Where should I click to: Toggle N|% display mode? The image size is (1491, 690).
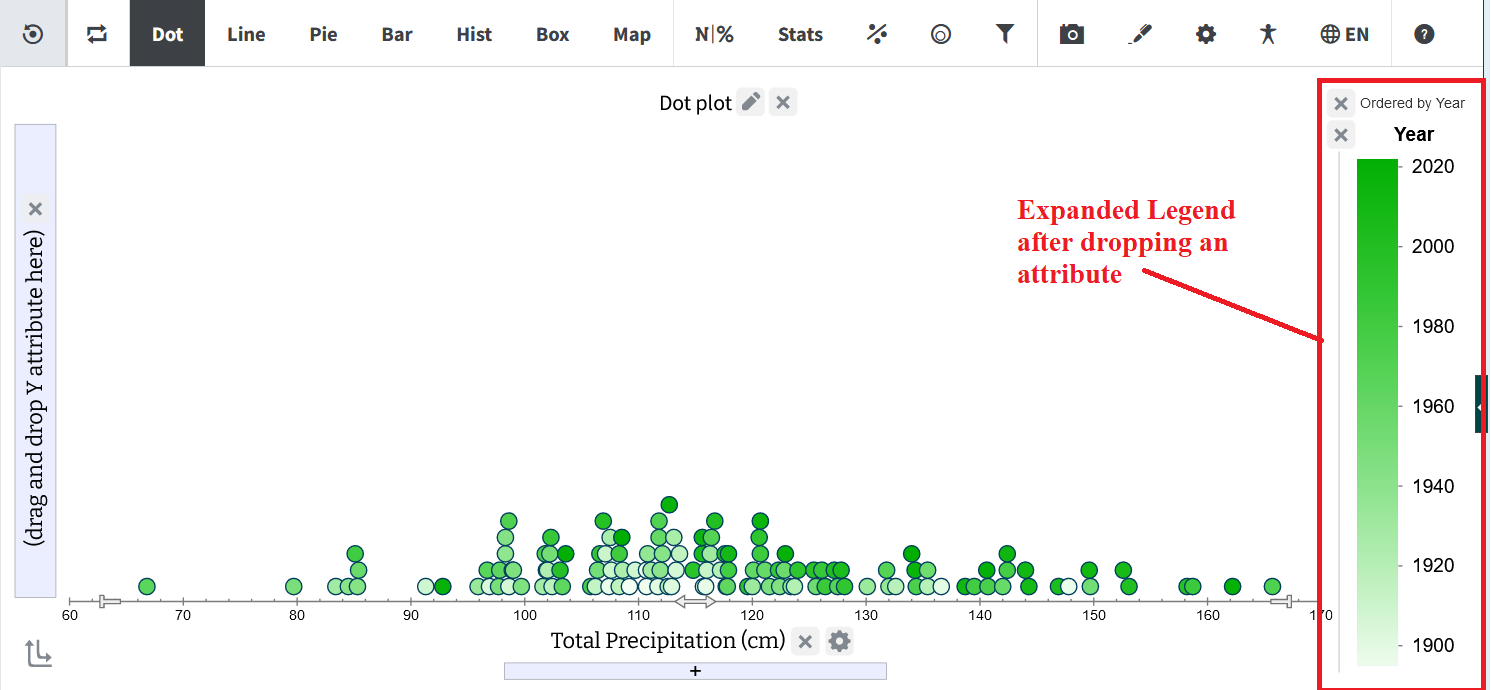click(x=714, y=34)
